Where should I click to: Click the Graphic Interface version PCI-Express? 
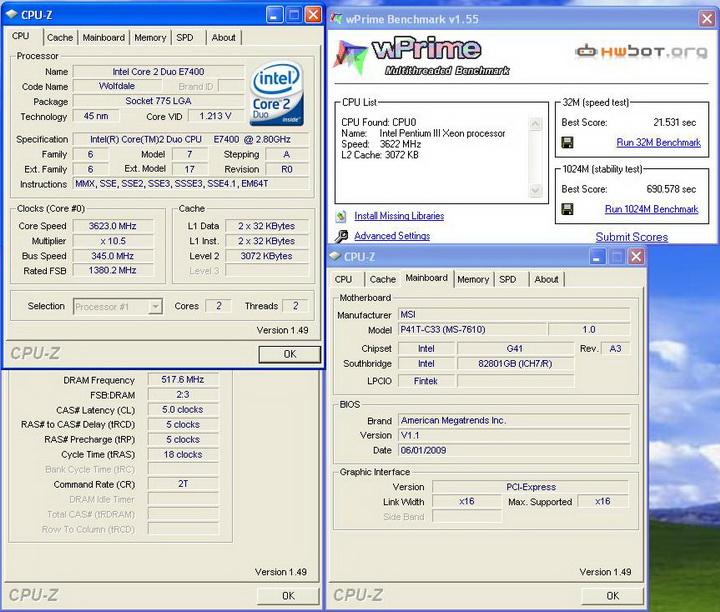(530, 487)
